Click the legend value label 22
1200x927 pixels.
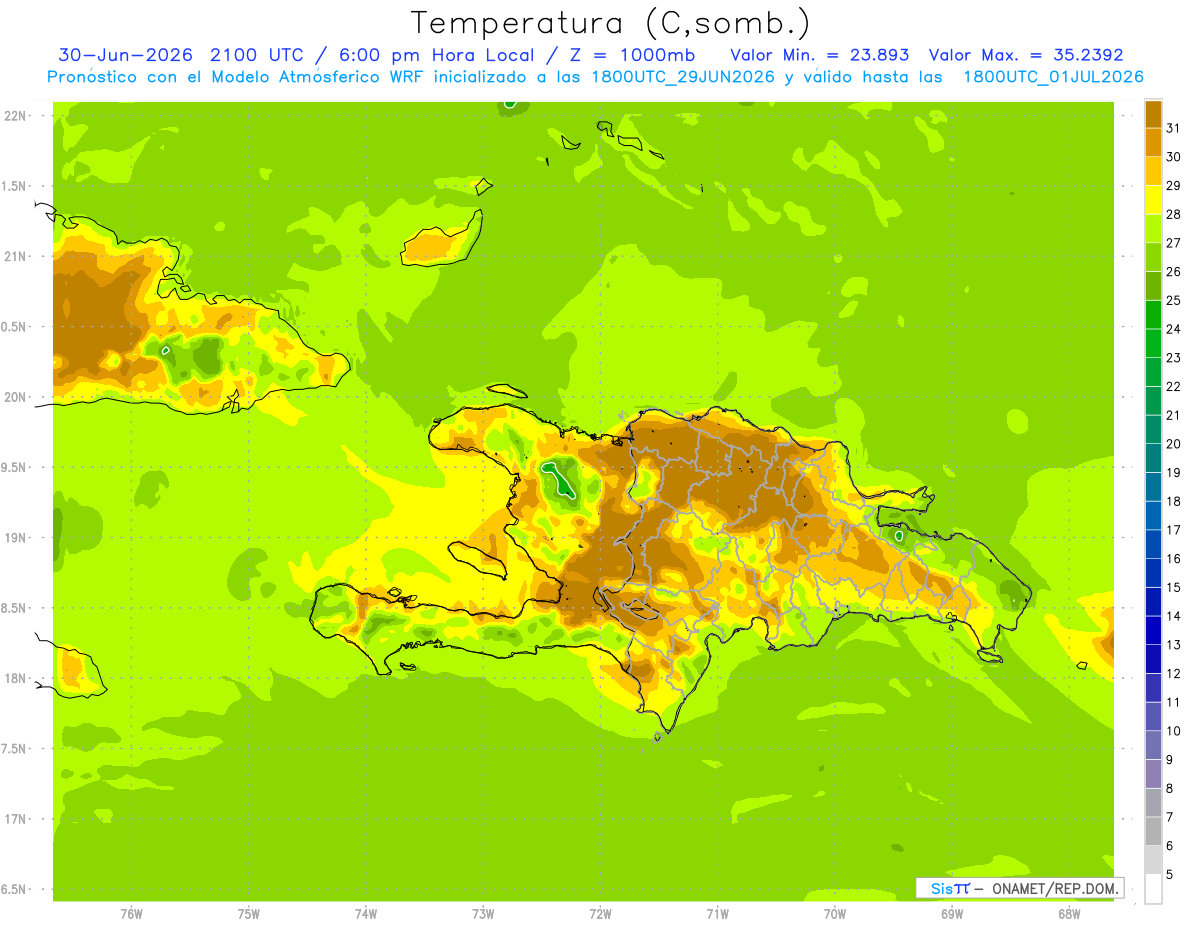[1174, 386]
